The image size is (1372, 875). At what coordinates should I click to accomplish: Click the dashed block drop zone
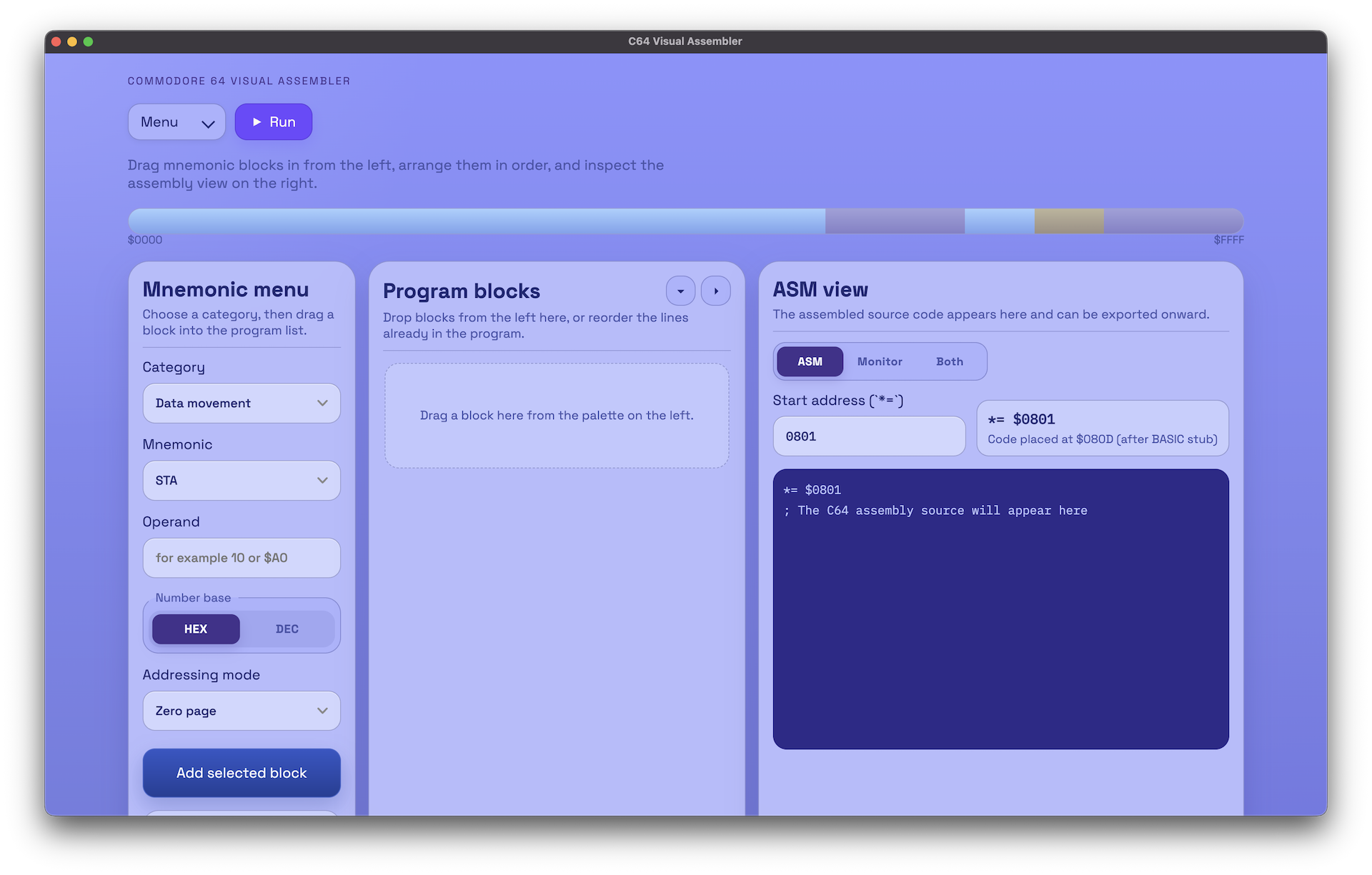(x=557, y=416)
